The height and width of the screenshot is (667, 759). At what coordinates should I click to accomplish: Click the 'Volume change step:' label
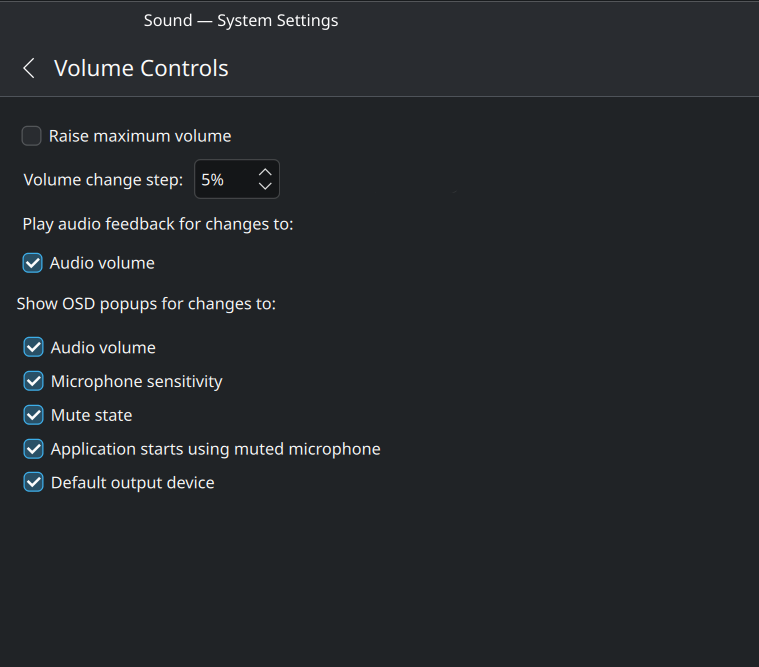tap(103, 180)
